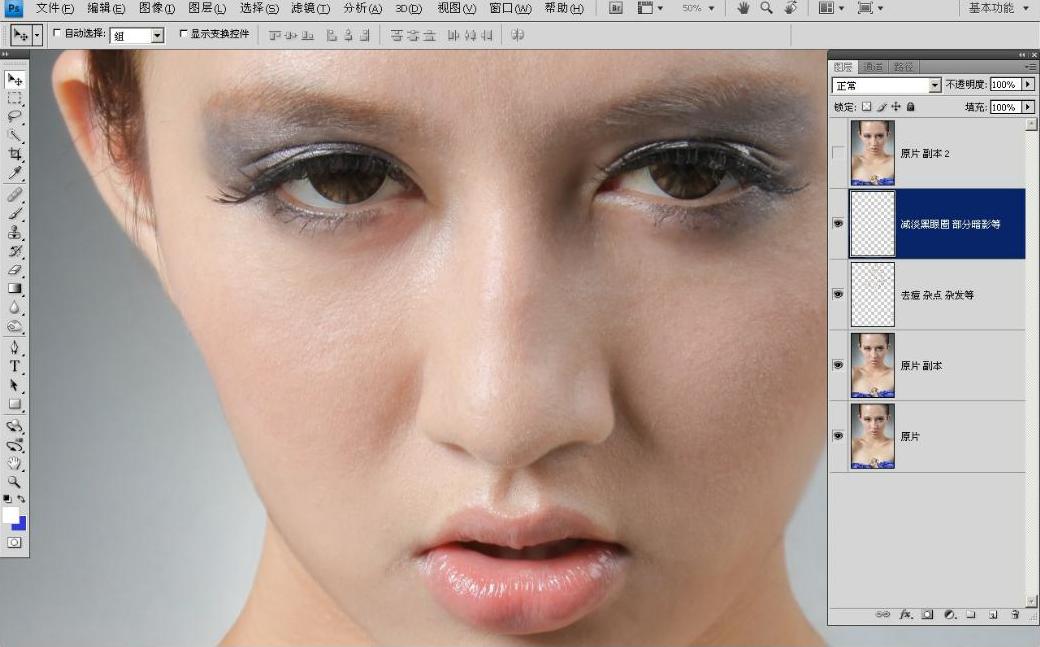The image size is (1040, 647).
Task: Select the Eraser tool
Action: [x=14, y=270]
